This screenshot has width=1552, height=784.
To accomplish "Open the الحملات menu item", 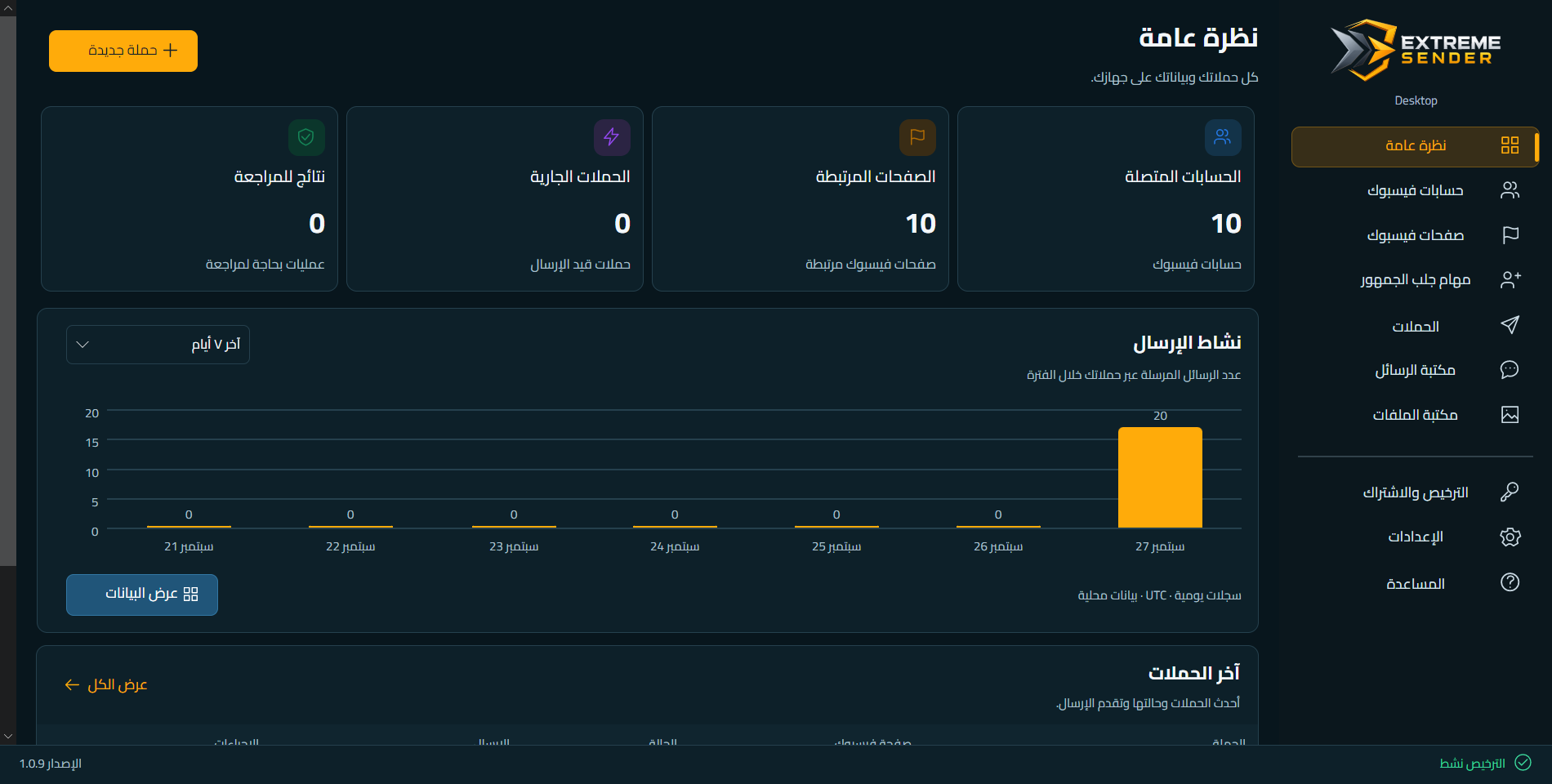I will (x=1415, y=325).
